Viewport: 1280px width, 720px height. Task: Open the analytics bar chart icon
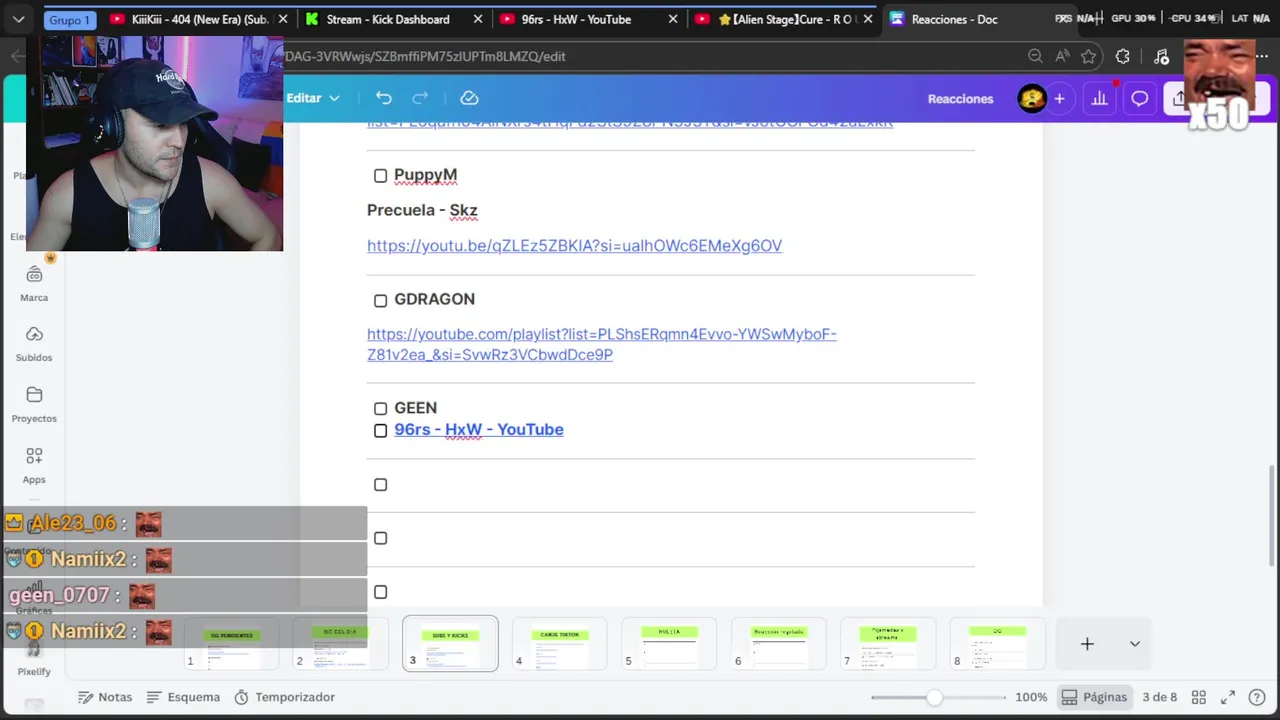(x=1099, y=98)
